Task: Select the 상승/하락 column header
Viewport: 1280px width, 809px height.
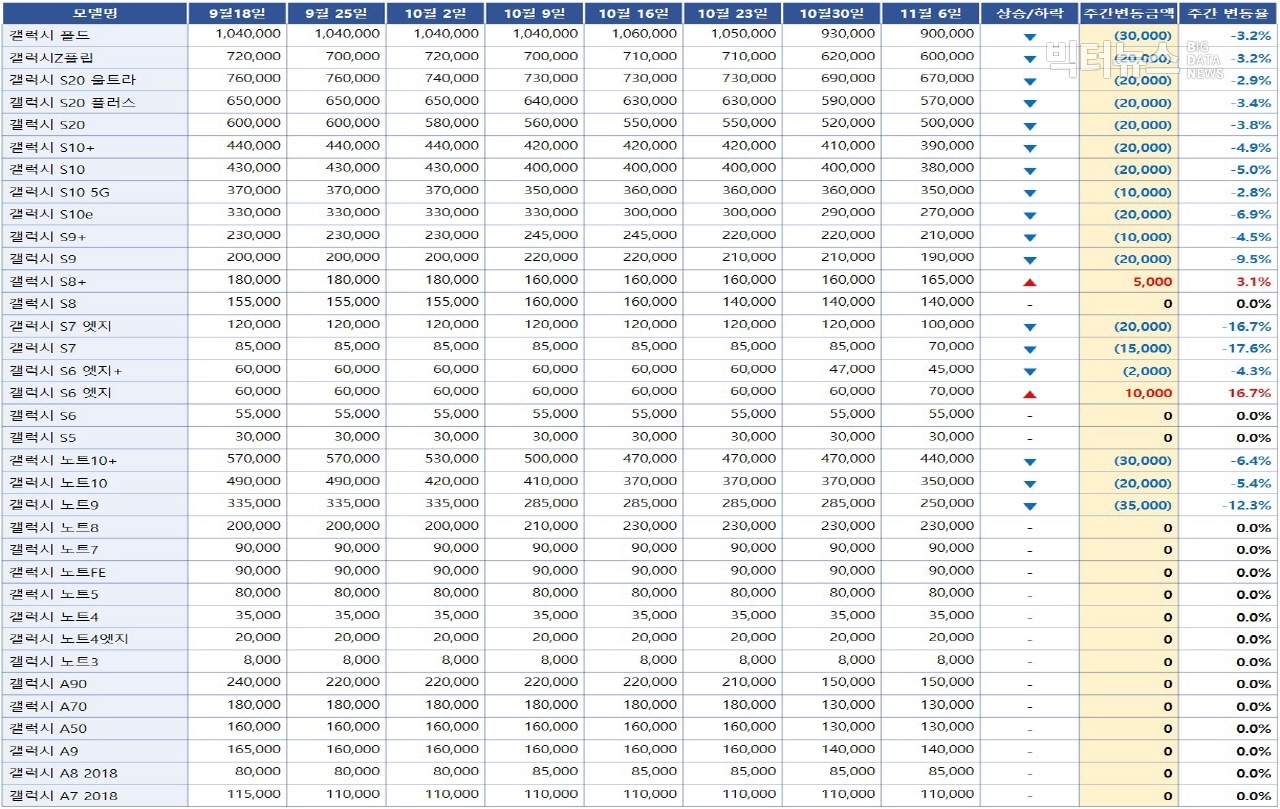Action: [1029, 13]
